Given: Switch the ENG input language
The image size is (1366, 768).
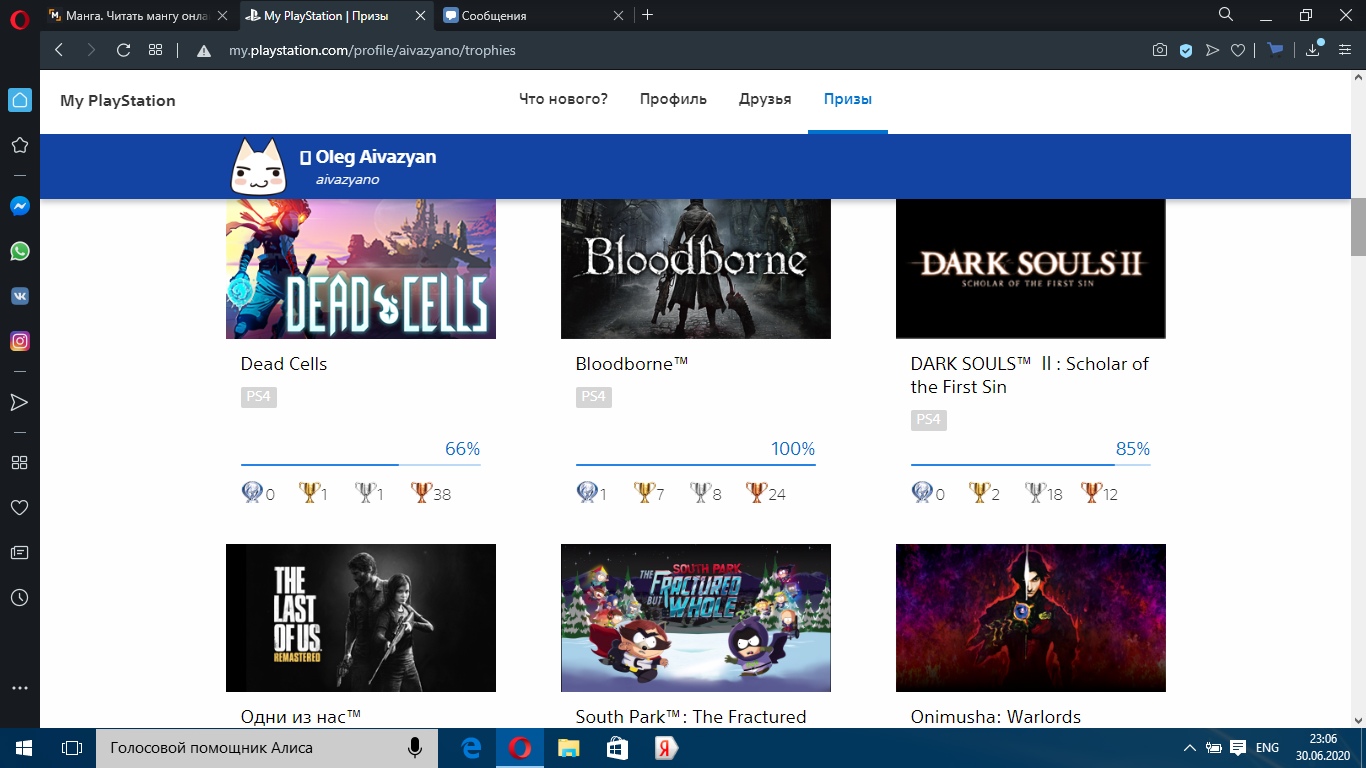Looking at the screenshot, I should (x=1268, y=748).
